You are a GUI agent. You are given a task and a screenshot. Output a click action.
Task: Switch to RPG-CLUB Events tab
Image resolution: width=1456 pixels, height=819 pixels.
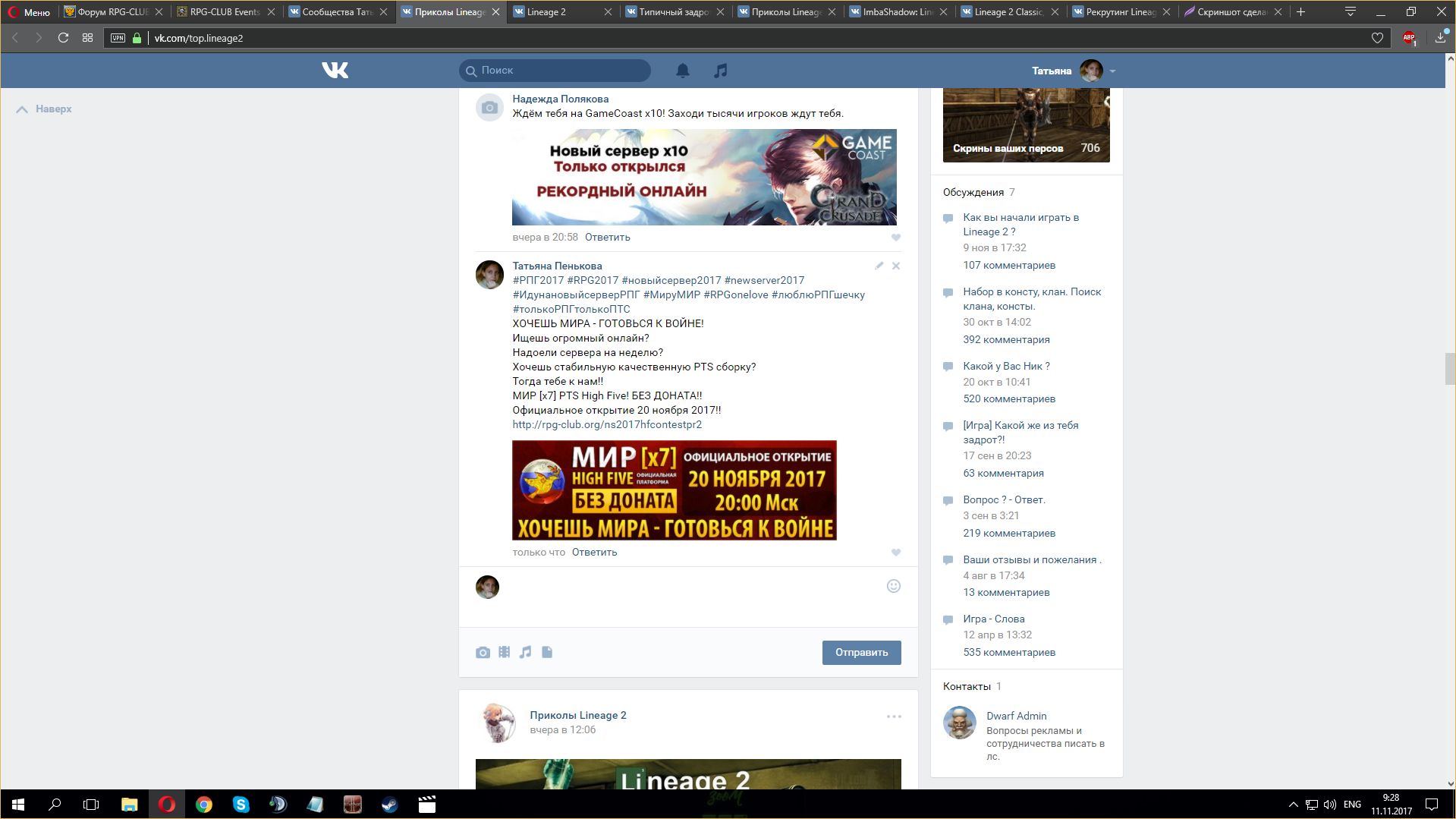coord(225,12)
